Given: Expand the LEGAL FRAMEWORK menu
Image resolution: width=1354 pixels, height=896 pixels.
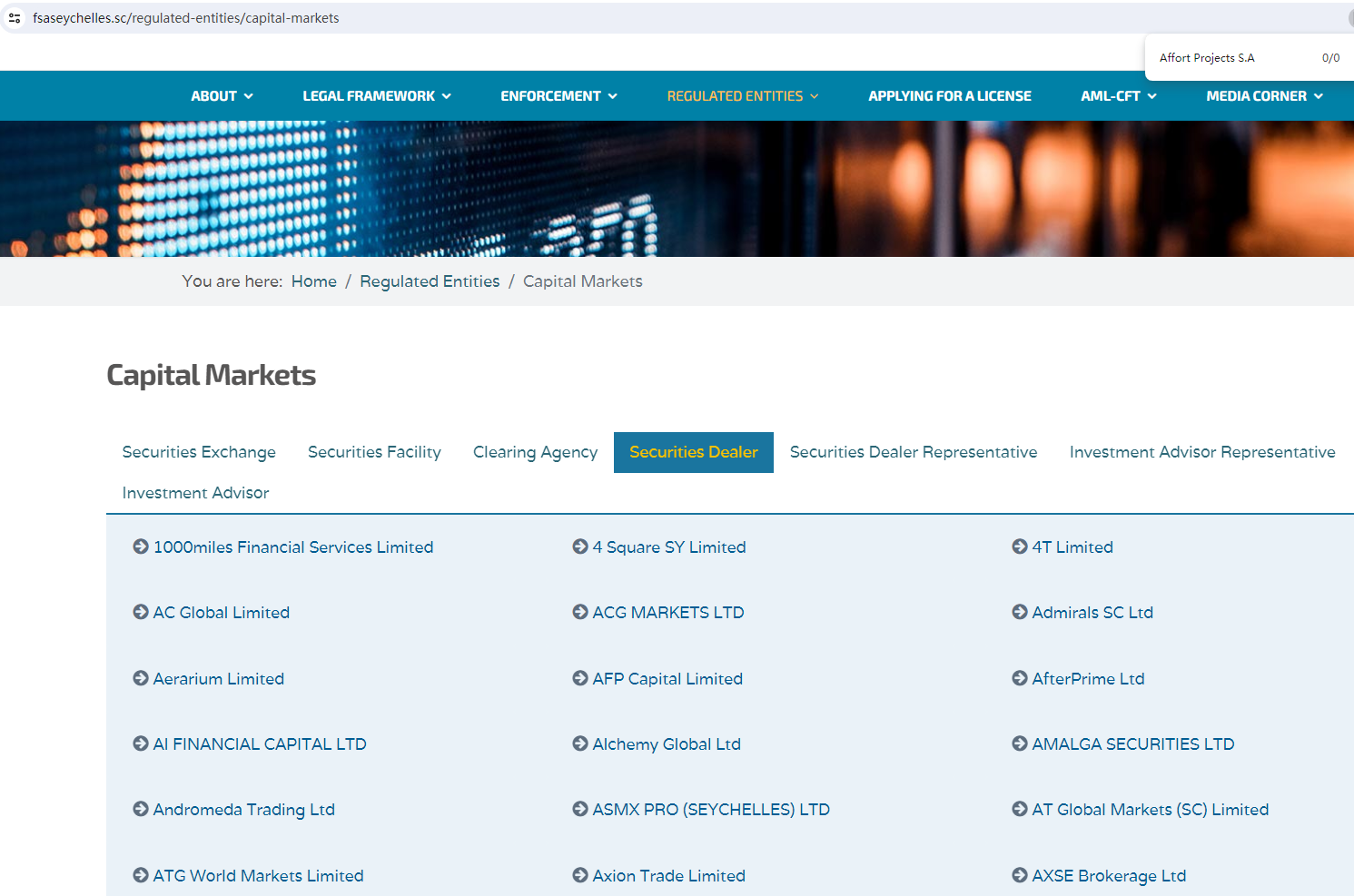Looking at the screenshot, I should click(x=376, y=96).
